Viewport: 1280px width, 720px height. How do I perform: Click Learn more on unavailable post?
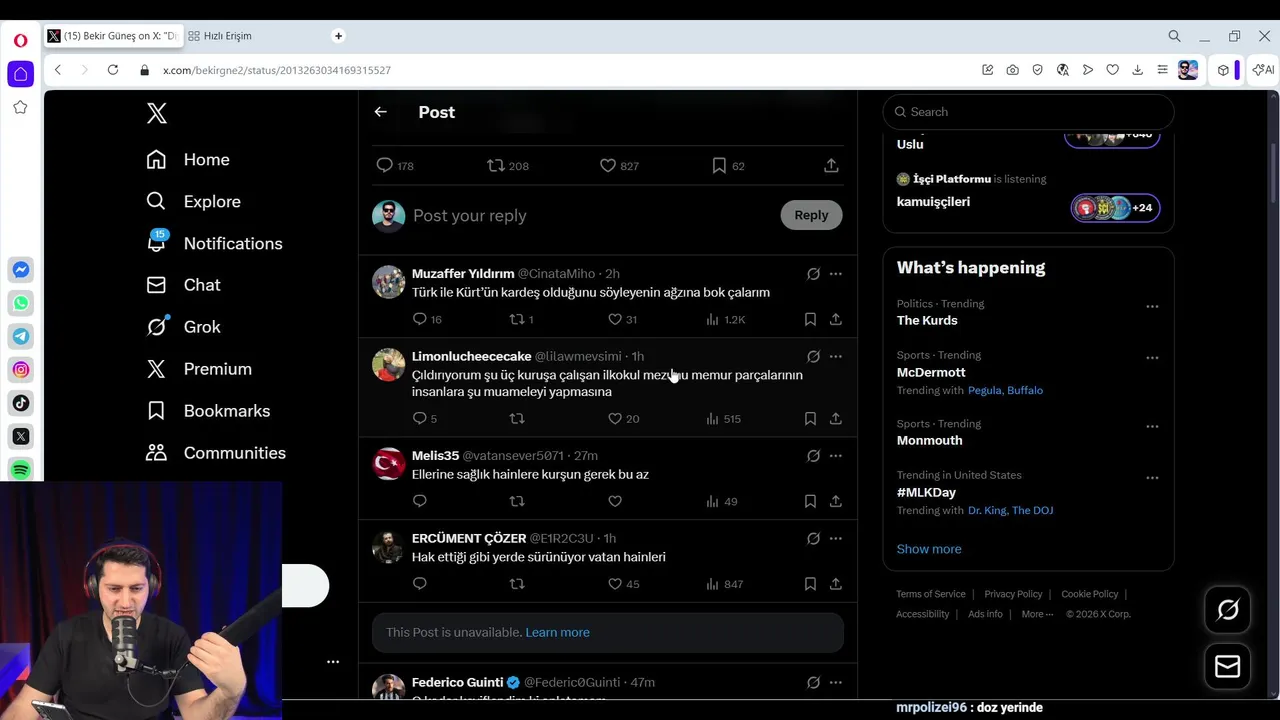557,632
